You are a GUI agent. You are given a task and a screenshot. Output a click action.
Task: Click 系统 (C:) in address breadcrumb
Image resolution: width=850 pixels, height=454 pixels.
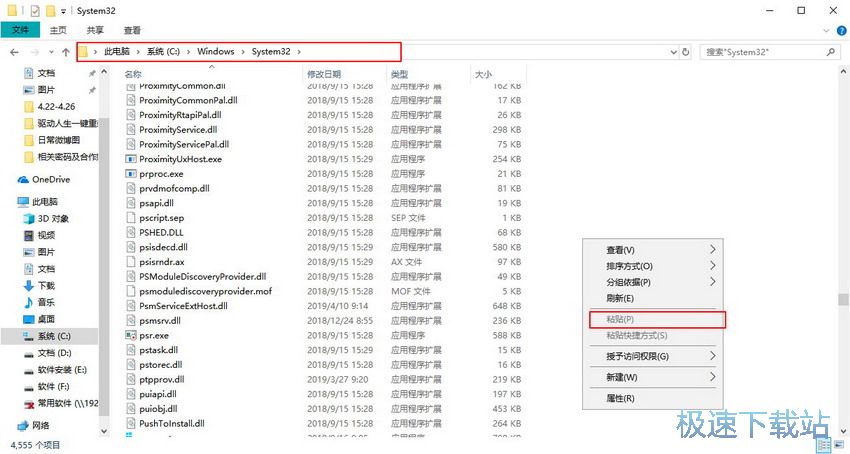[x=163, y=52]
